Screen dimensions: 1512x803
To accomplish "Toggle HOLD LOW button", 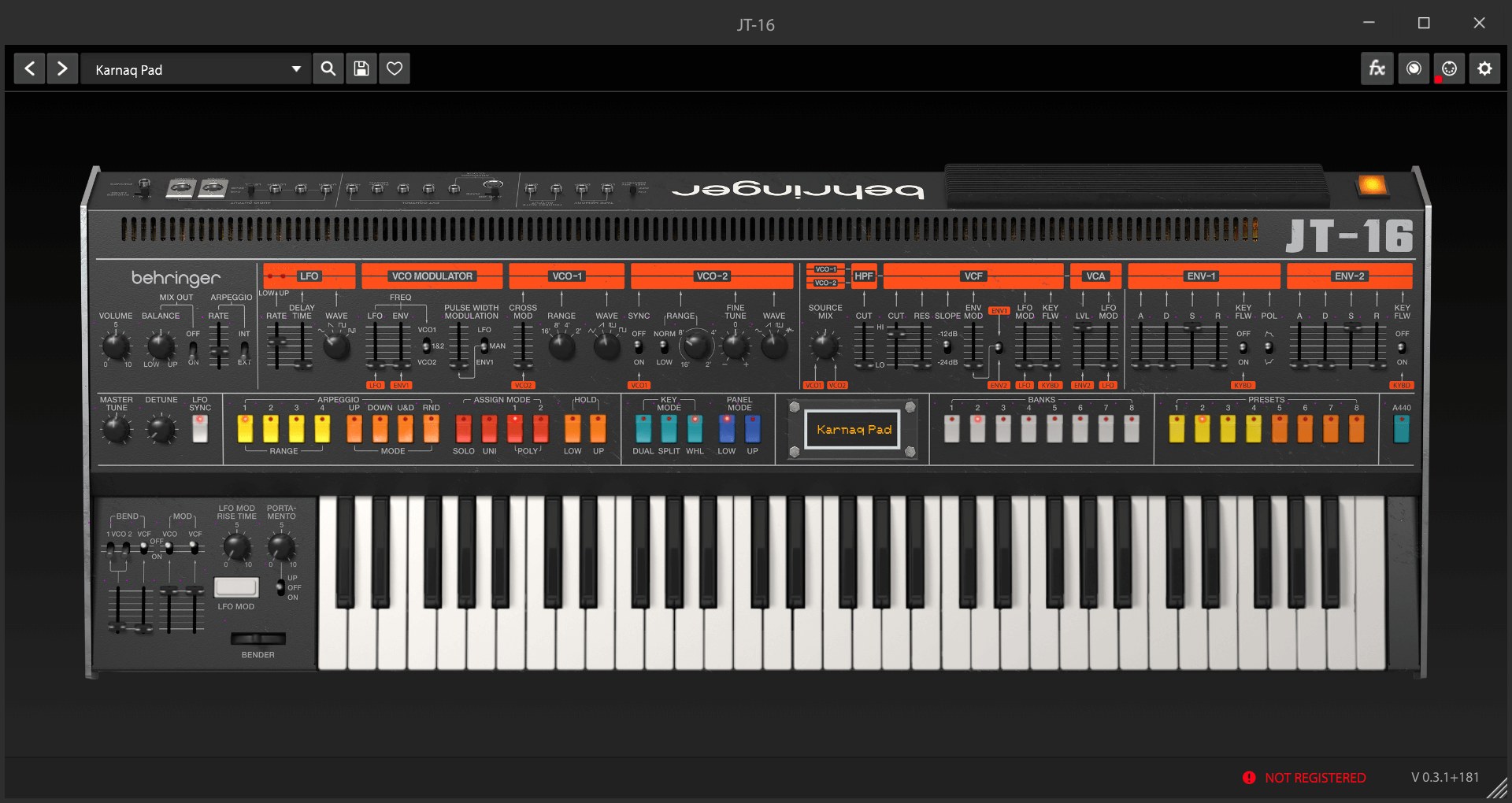I will click(573, 429).
